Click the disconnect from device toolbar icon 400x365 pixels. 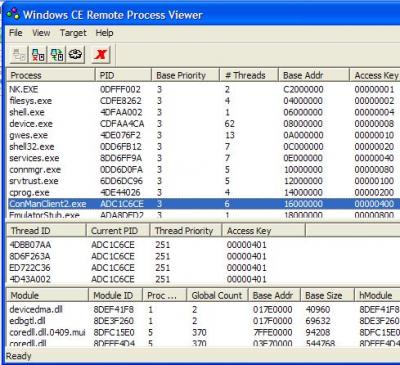click(38, 55)
